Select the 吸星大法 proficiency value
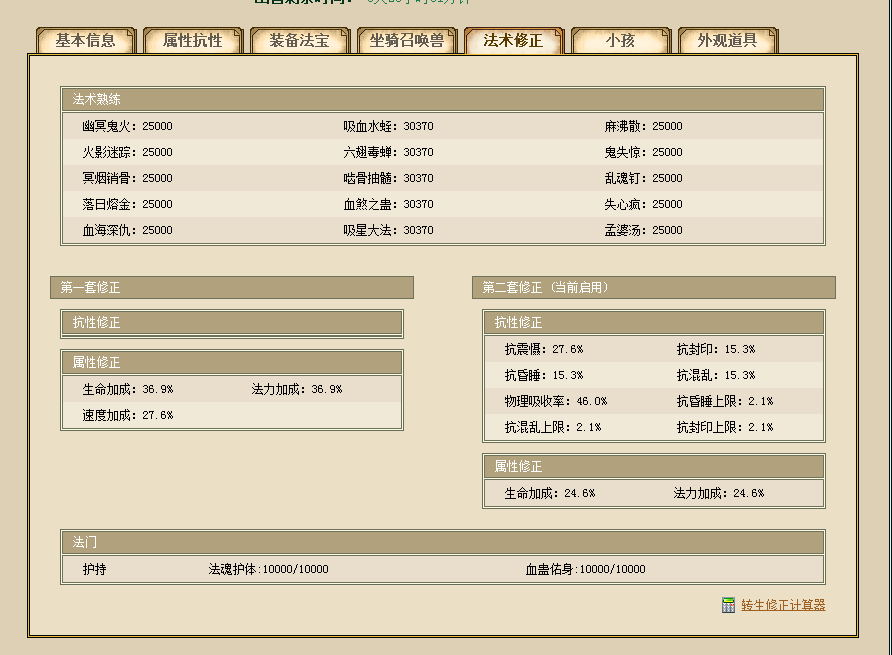 [x=388, y=231]
